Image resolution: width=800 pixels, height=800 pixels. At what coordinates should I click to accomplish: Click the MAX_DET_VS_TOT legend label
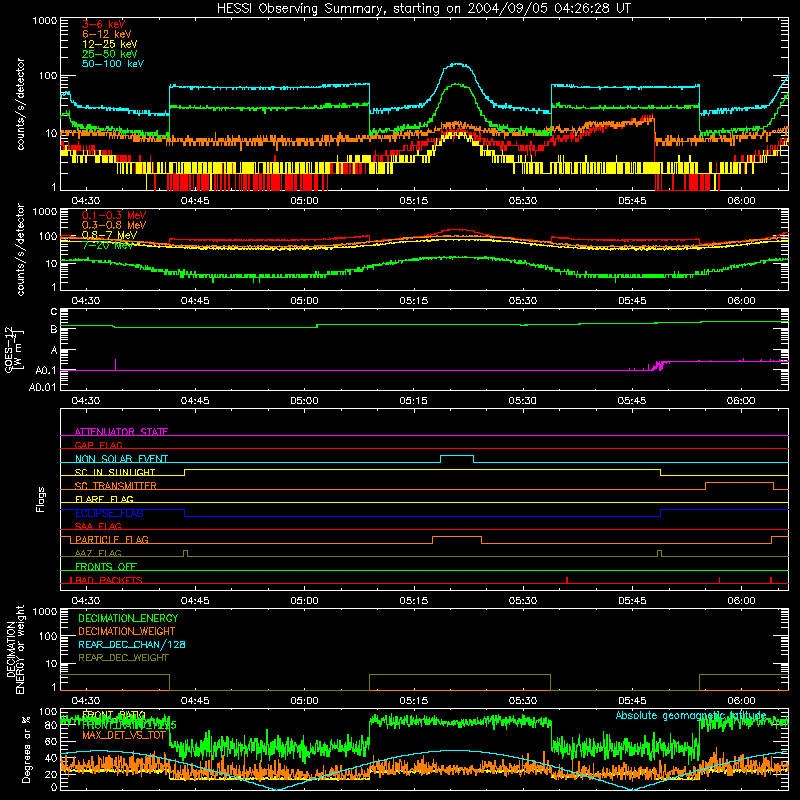(x=124, y=735)
